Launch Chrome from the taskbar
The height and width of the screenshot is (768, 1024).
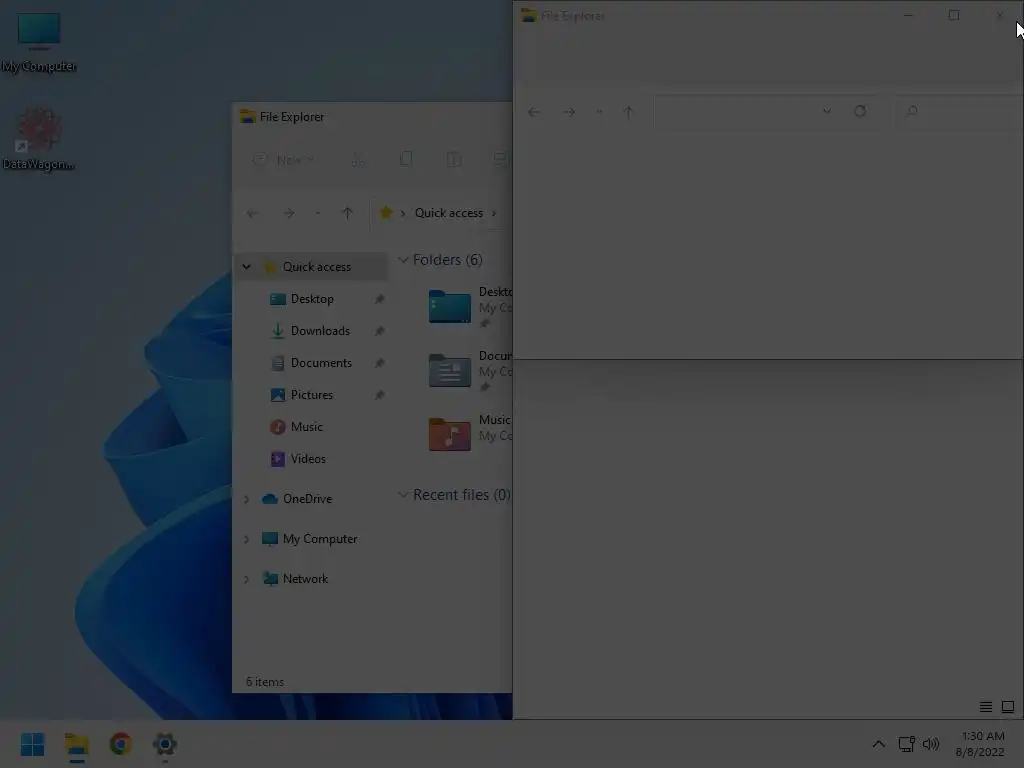(x=121, y=744)
